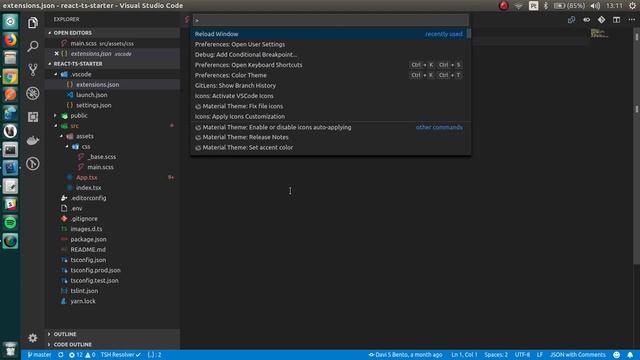Change the UTF-8 encoding
Viewport: 640px width, 360px height.
coord(522,355)
